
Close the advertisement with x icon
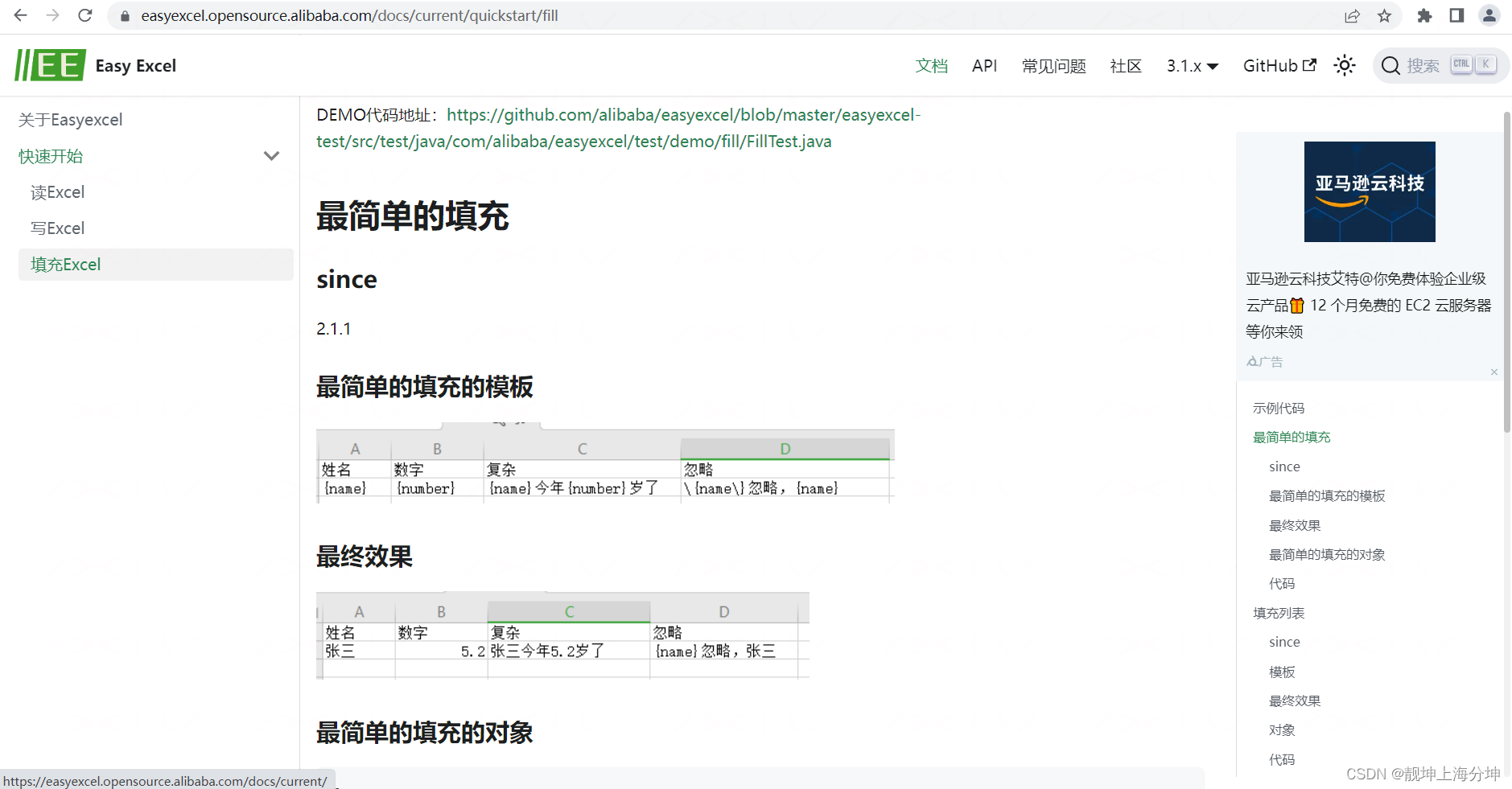(1494, 372)
